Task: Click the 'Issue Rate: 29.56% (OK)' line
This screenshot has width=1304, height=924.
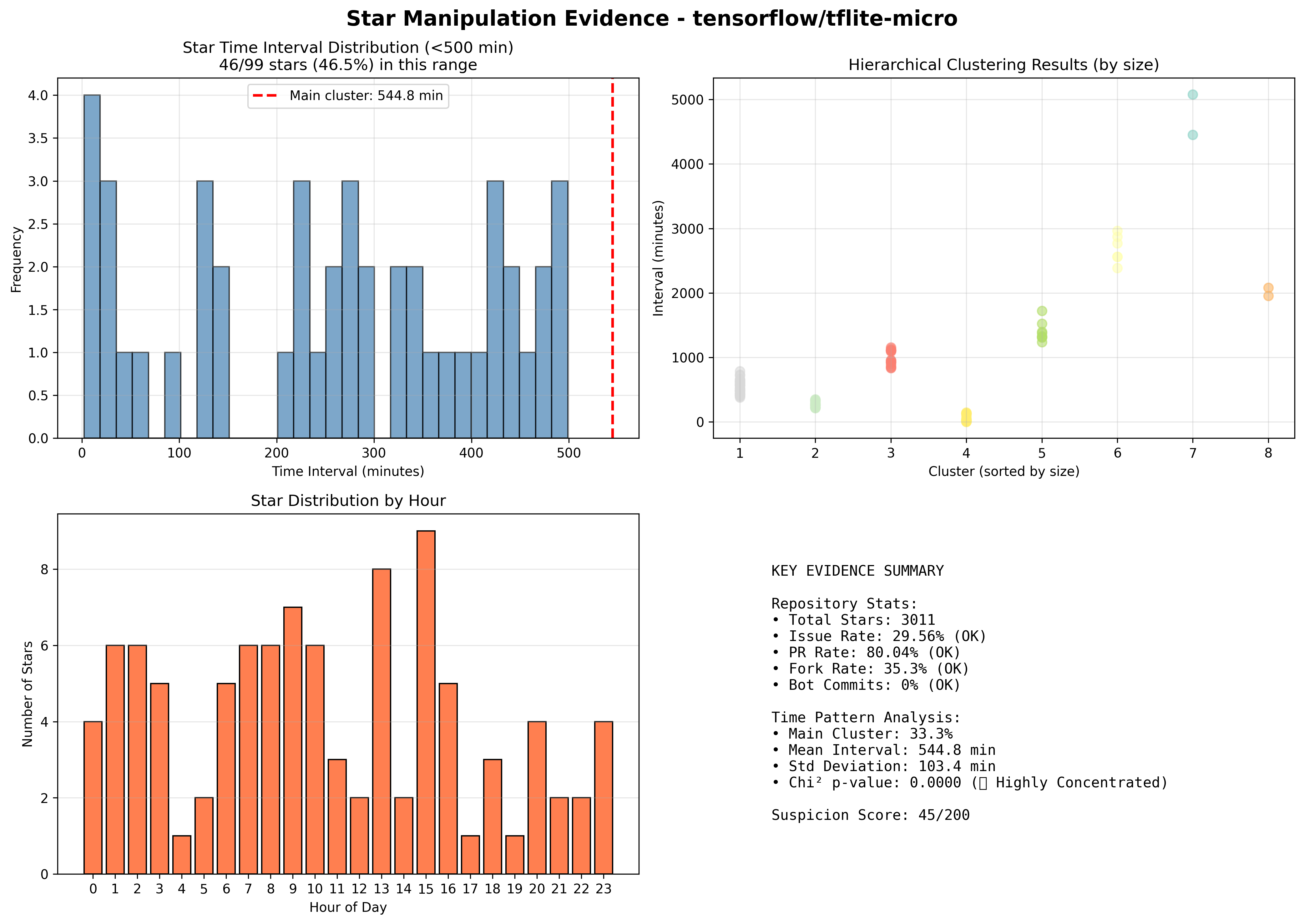Action: click(x=879, y=636)
